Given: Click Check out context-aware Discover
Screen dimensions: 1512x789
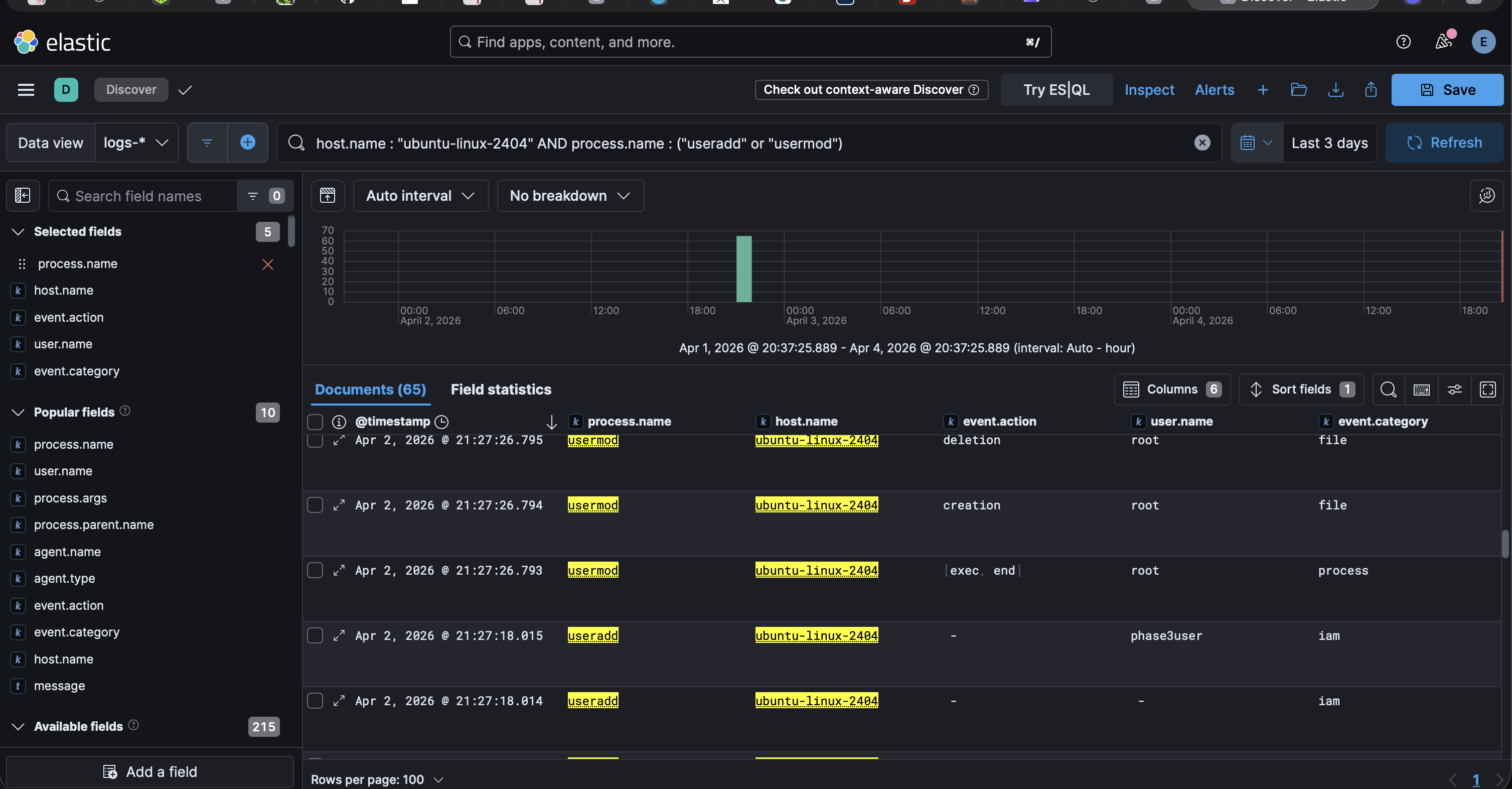Looking at the screenshot, I should point(871,90).
